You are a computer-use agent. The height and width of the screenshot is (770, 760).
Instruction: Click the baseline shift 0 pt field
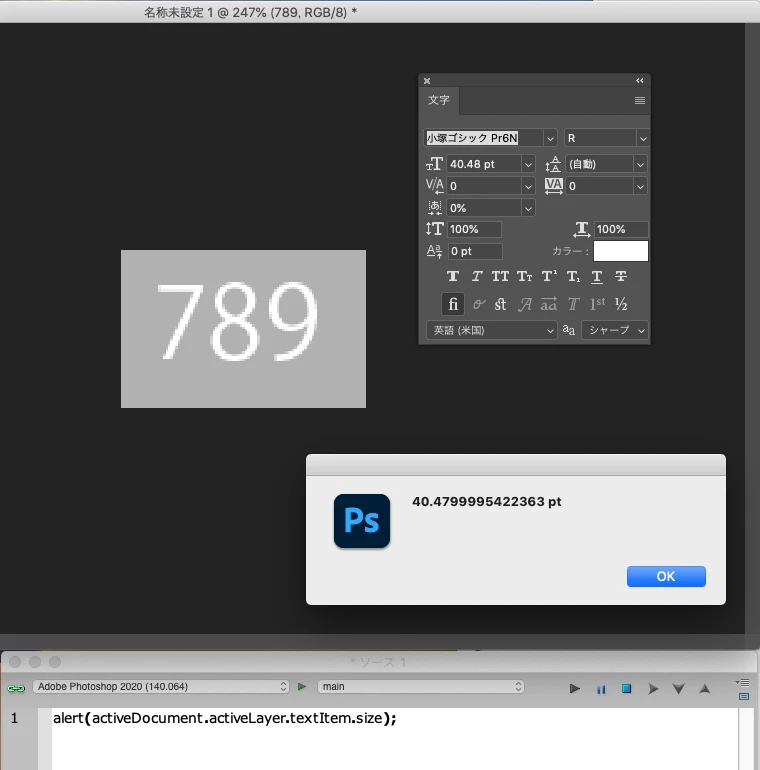(x=475, y=251)
